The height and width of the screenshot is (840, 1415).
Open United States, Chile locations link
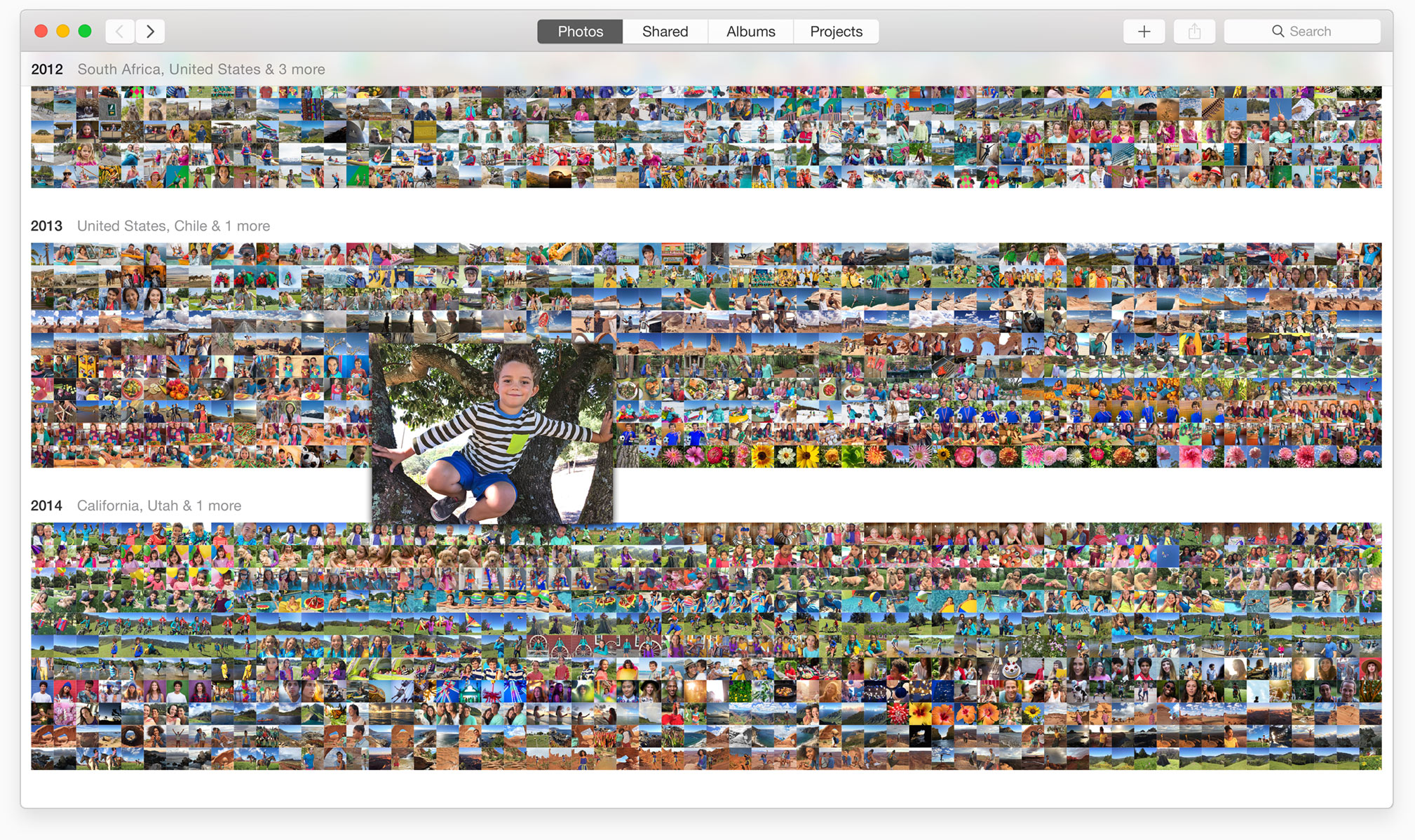tap(173, 226)
